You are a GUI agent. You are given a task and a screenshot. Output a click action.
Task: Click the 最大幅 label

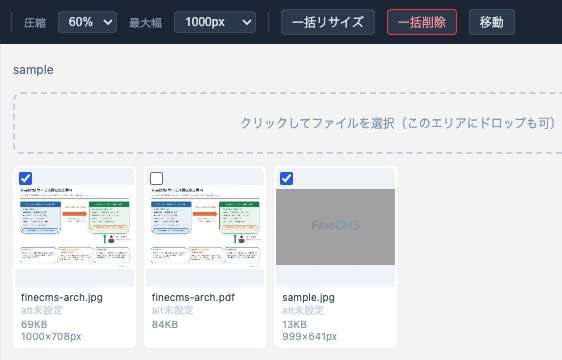[x=146, y=23]
